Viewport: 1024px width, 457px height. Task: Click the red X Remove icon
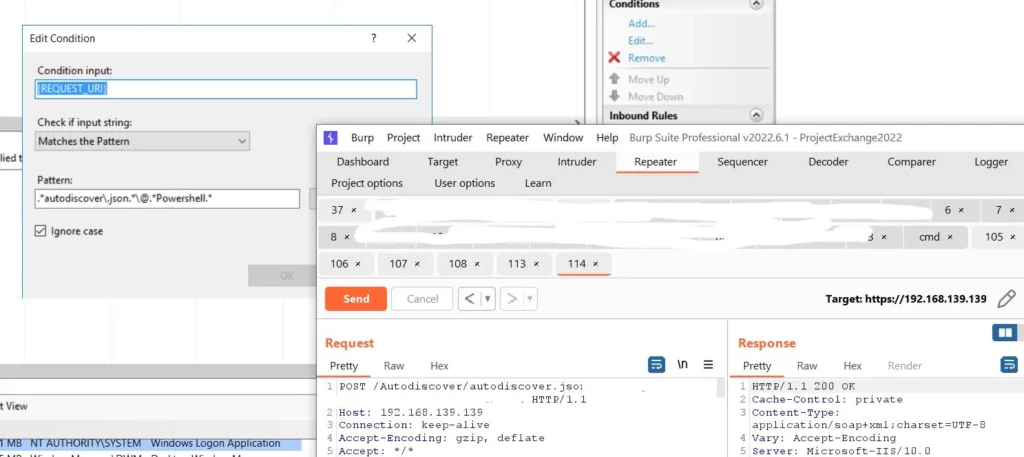614,57
